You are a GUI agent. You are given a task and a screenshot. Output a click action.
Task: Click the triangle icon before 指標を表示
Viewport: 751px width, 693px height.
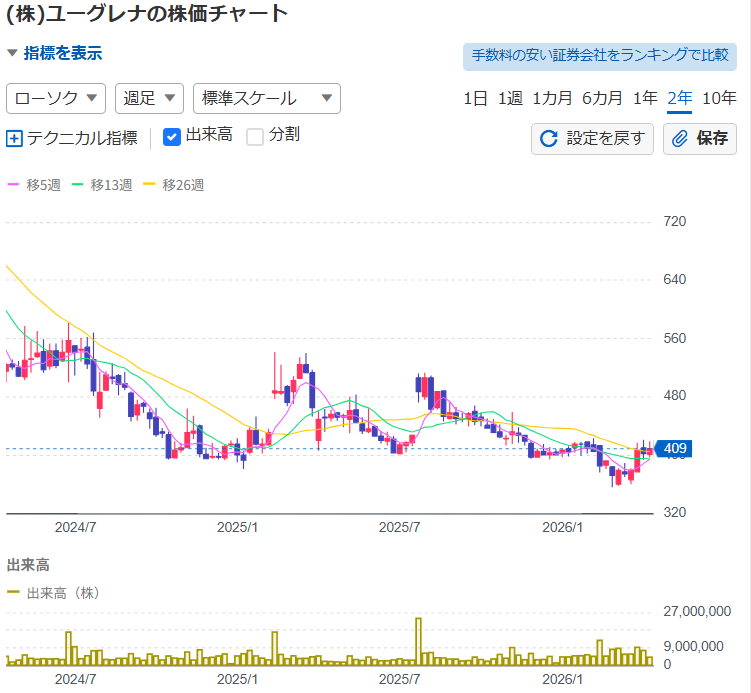coord(12,54)
